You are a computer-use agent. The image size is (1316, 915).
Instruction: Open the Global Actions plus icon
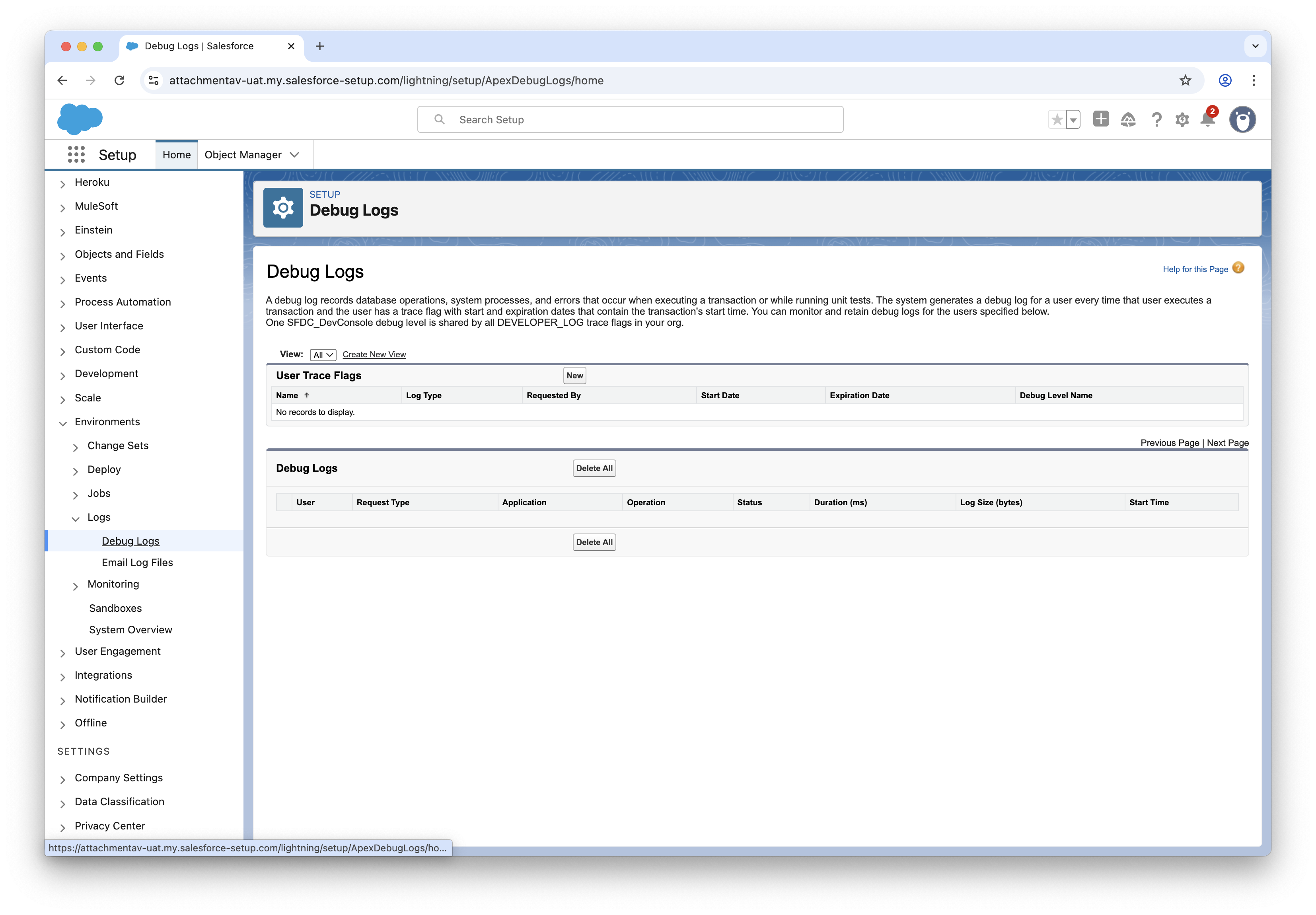point(1100,119)
